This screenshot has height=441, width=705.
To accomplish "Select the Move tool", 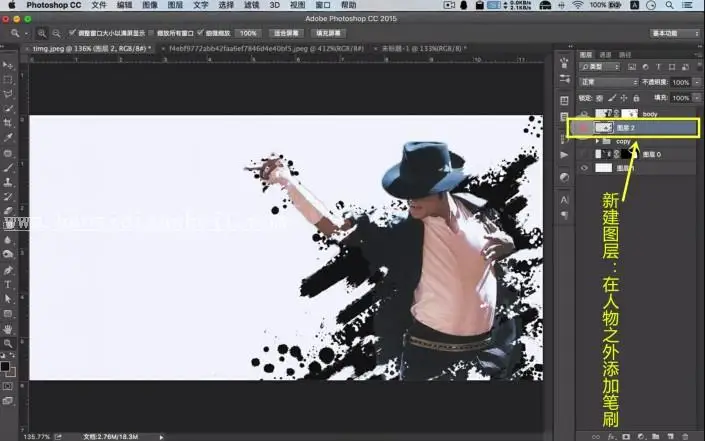I will pos(8,66).
